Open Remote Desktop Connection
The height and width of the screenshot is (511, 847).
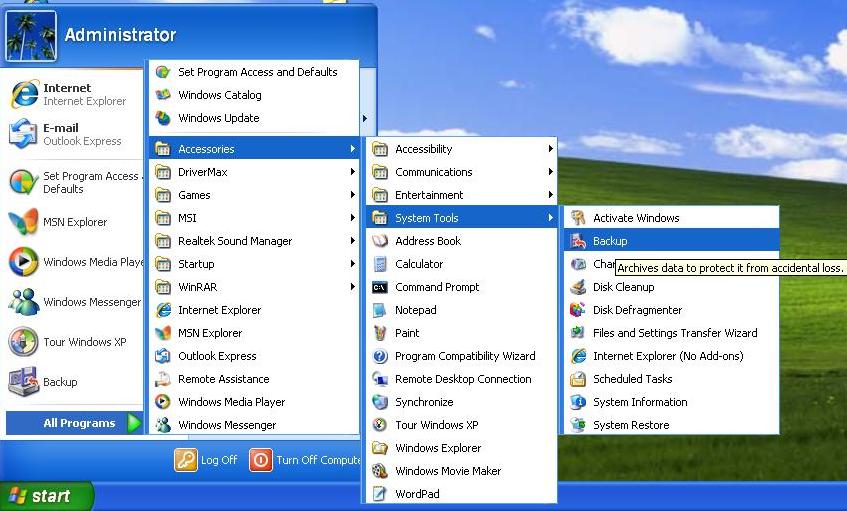(x=461, y=379)
